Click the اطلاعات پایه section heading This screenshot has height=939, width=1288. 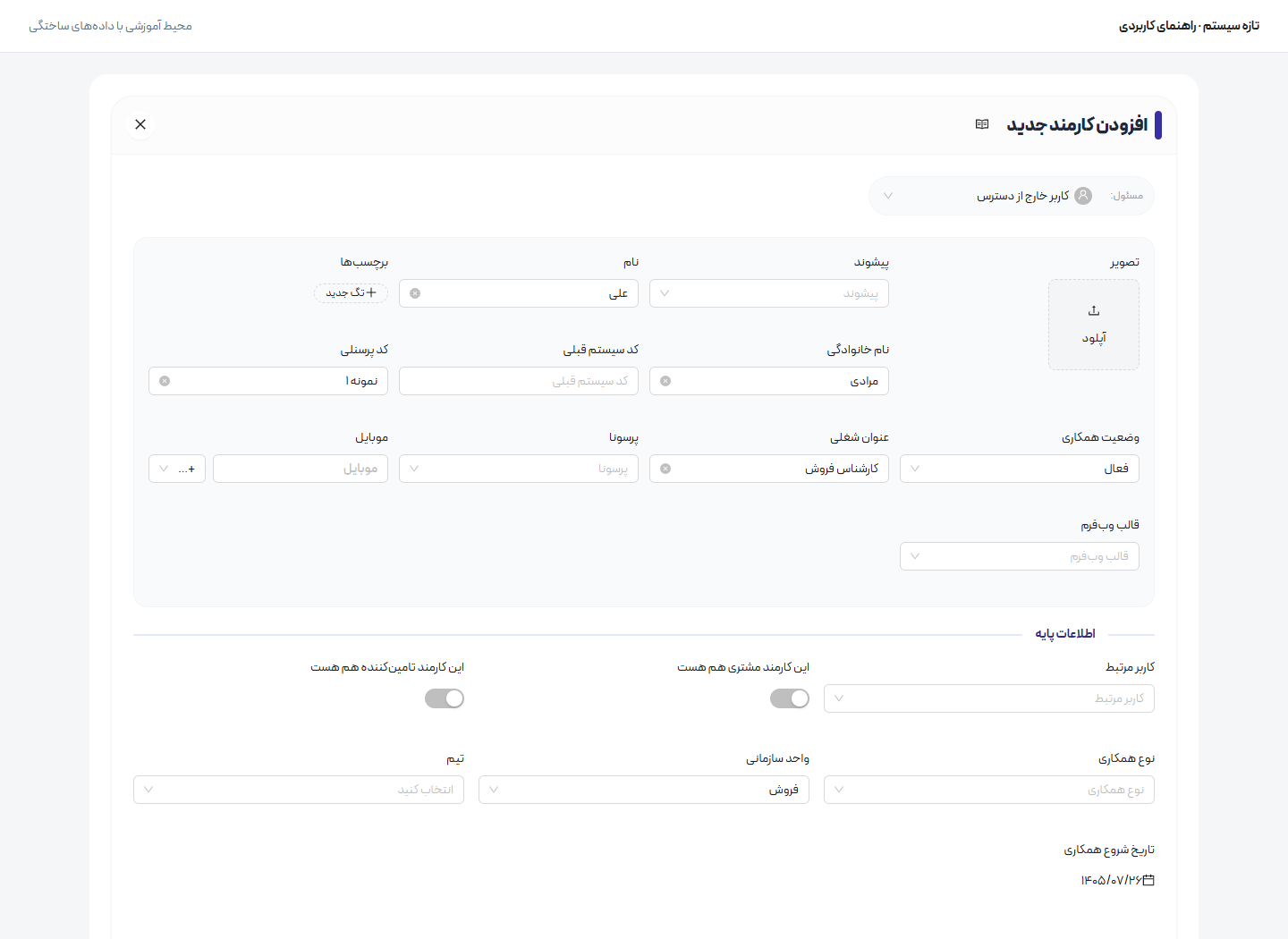pos(1065,633)
